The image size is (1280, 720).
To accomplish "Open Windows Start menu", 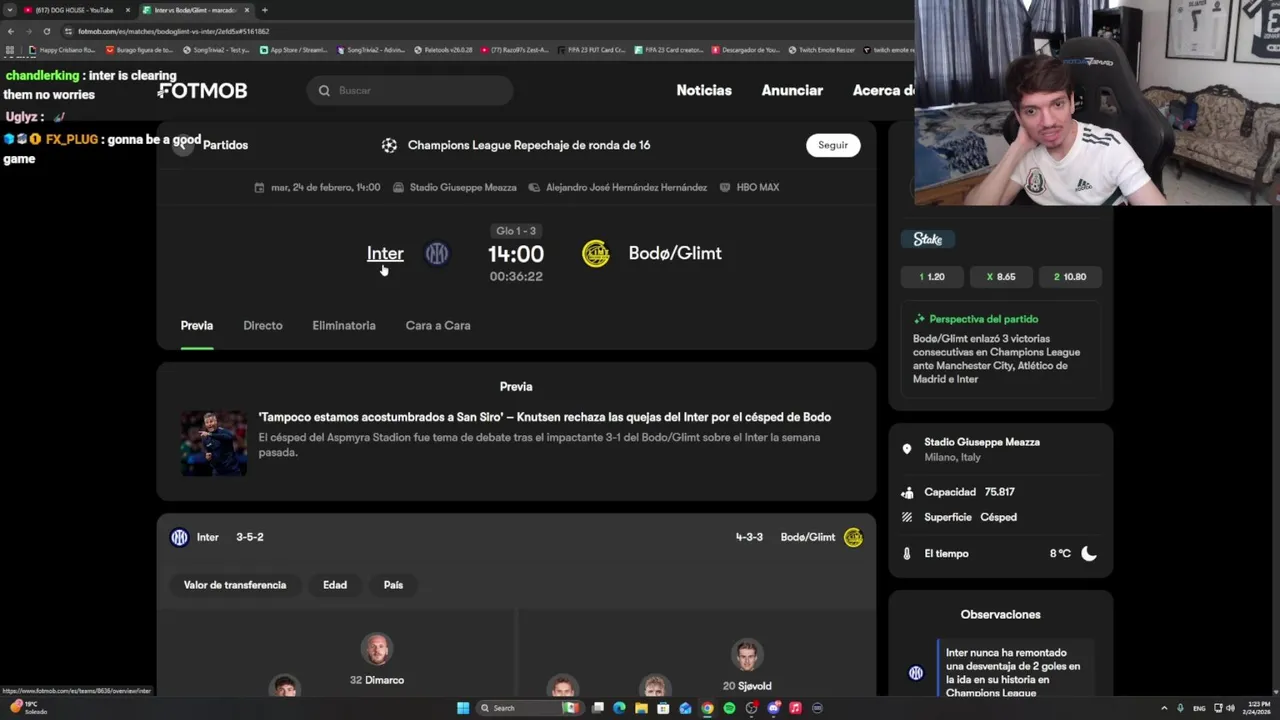I will [x=463, y=708].
